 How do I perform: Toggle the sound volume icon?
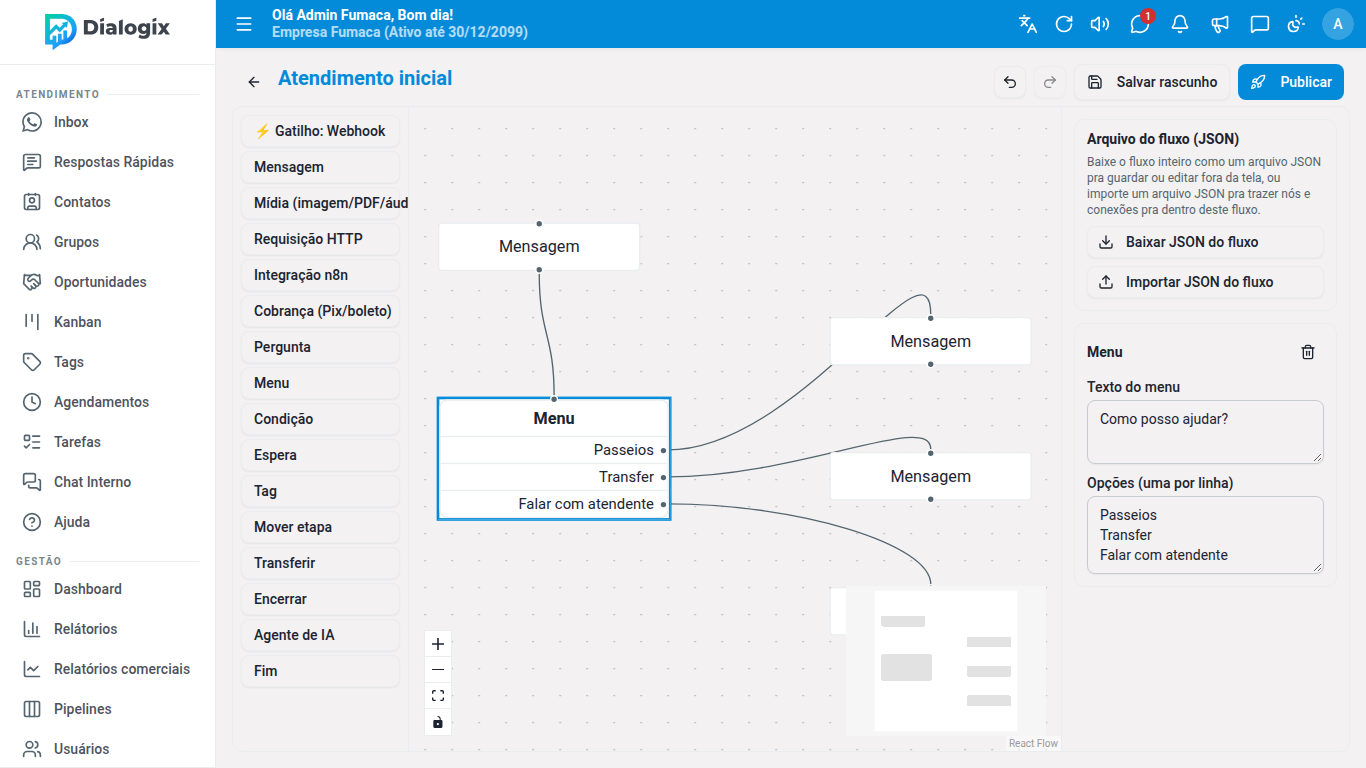(x=1100, y=24)
